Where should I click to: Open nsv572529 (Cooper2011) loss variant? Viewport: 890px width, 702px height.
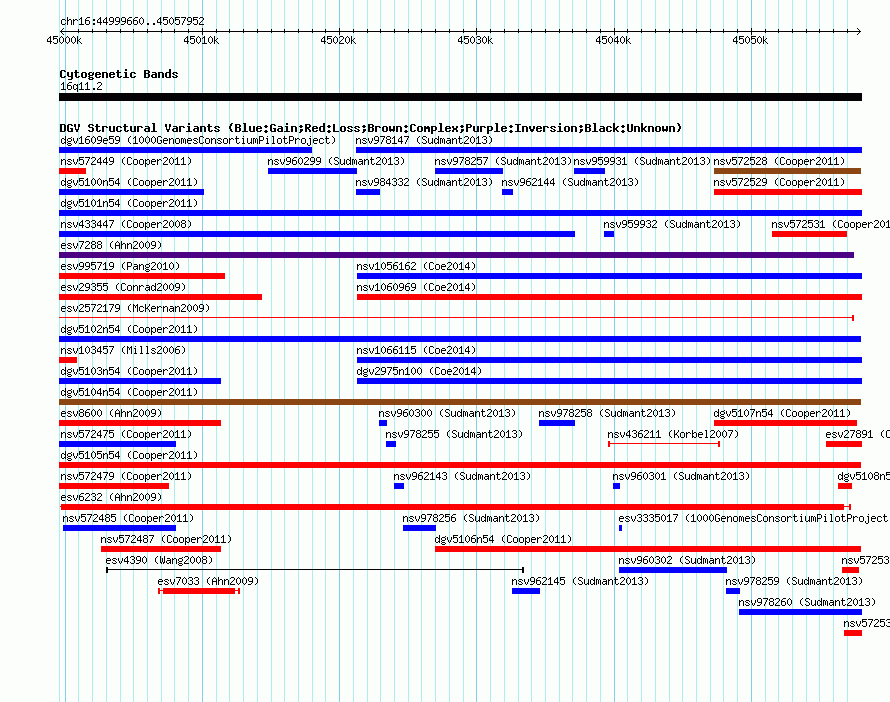point(779,182)
